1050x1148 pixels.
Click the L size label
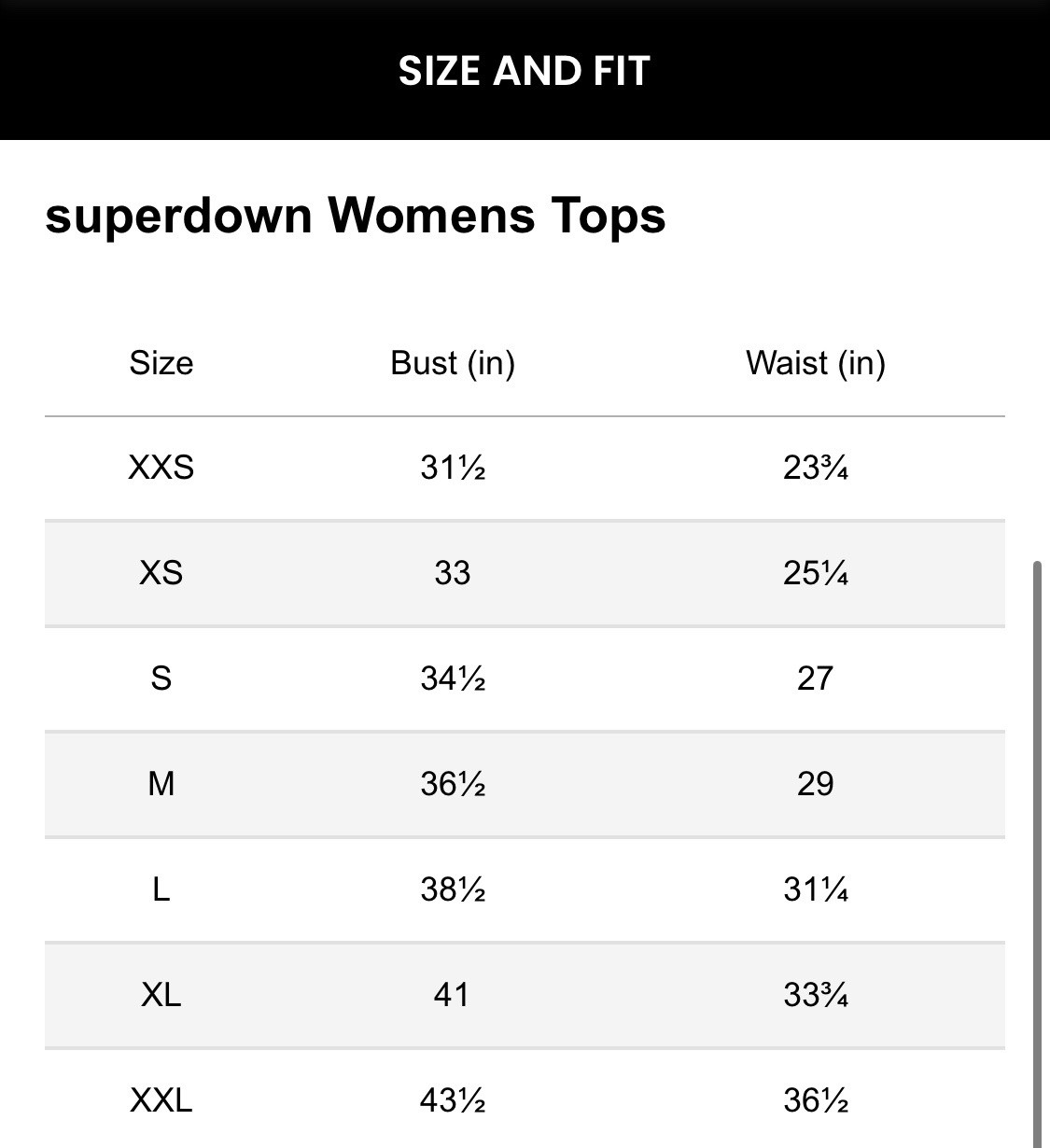click(161, 889)
